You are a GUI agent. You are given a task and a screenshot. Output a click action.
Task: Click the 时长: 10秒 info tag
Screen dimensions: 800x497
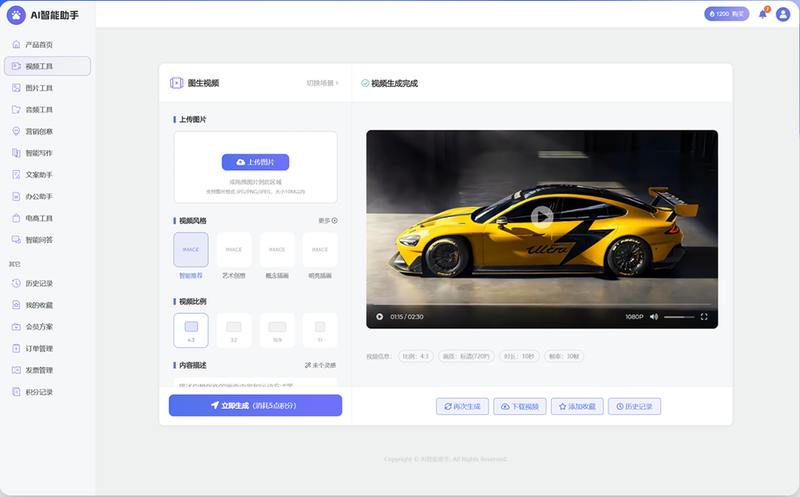(x=519, y=356)
